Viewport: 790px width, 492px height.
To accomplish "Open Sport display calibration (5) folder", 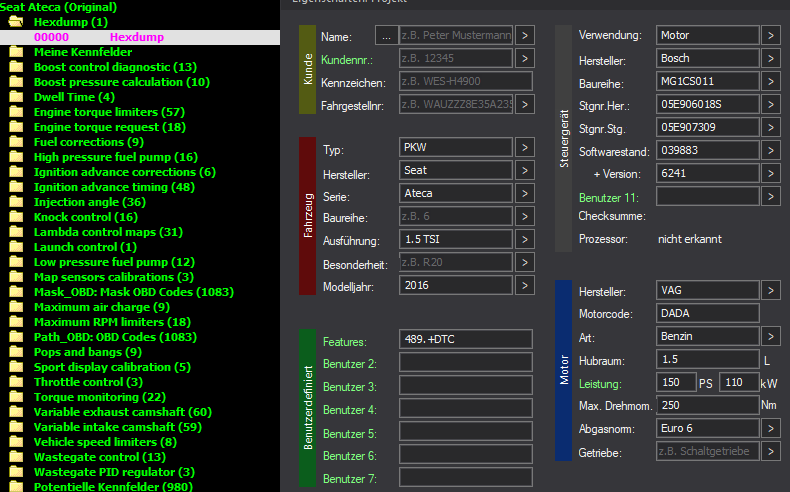I will coord(112,367).
